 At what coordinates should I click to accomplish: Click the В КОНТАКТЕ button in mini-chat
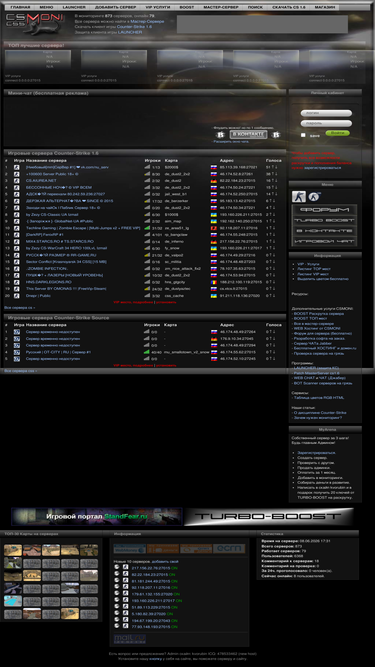[248, 134]
